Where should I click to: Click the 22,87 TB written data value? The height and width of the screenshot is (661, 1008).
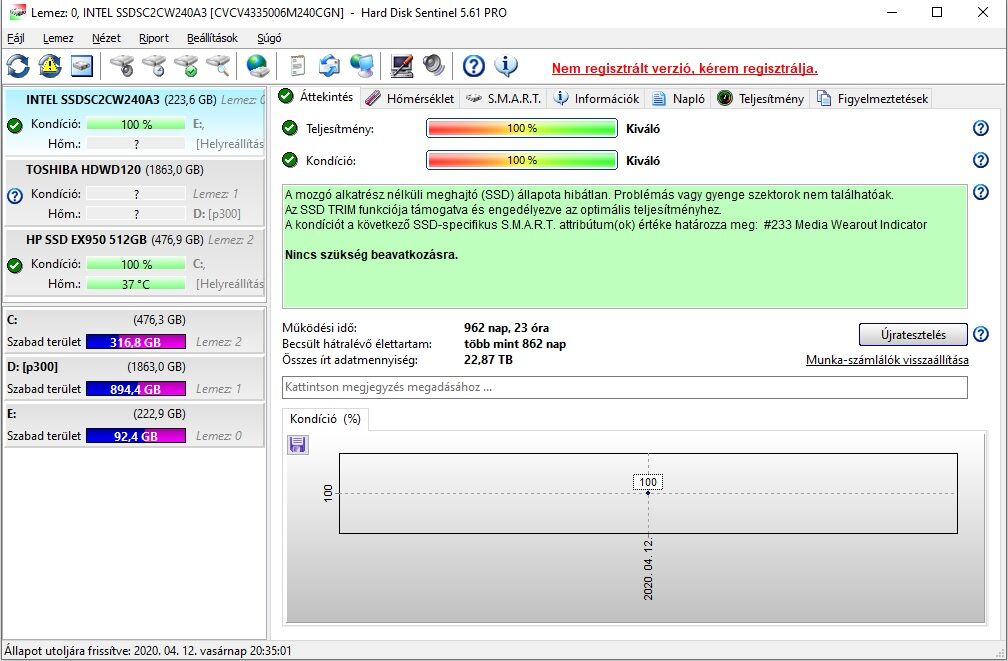pos(489,360)
